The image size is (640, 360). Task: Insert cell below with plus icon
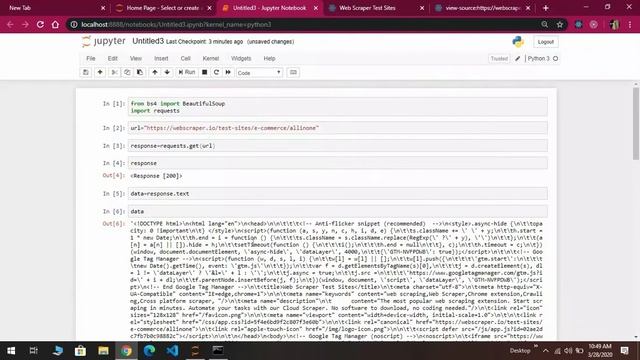[100, 72]
